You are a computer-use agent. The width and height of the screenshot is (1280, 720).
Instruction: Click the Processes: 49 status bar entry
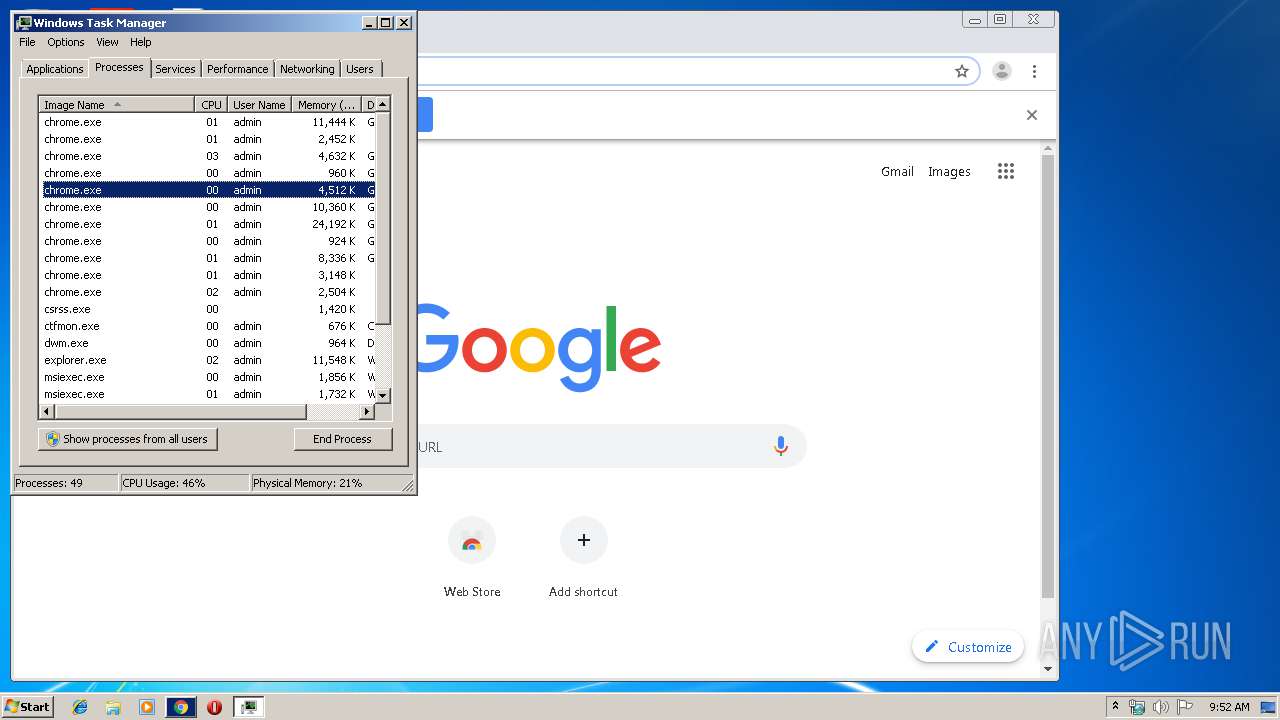(65, 483)
